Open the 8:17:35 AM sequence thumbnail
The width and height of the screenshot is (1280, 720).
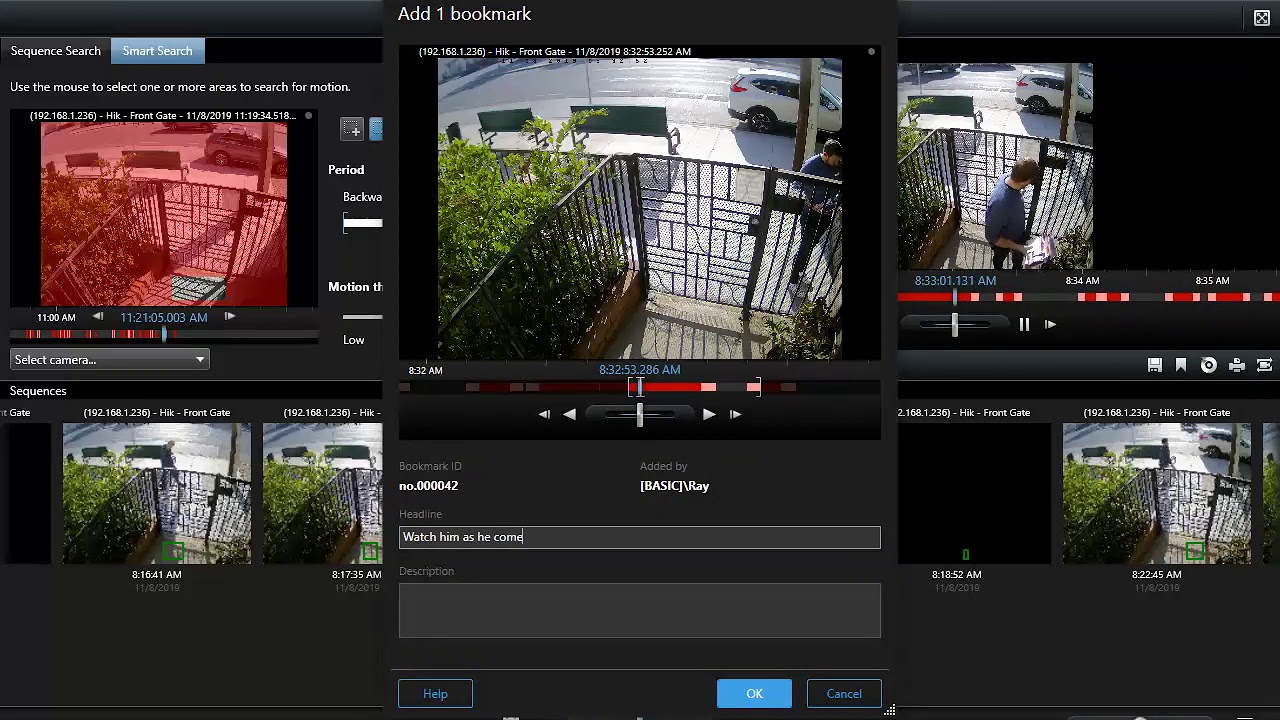coord(322,494)
